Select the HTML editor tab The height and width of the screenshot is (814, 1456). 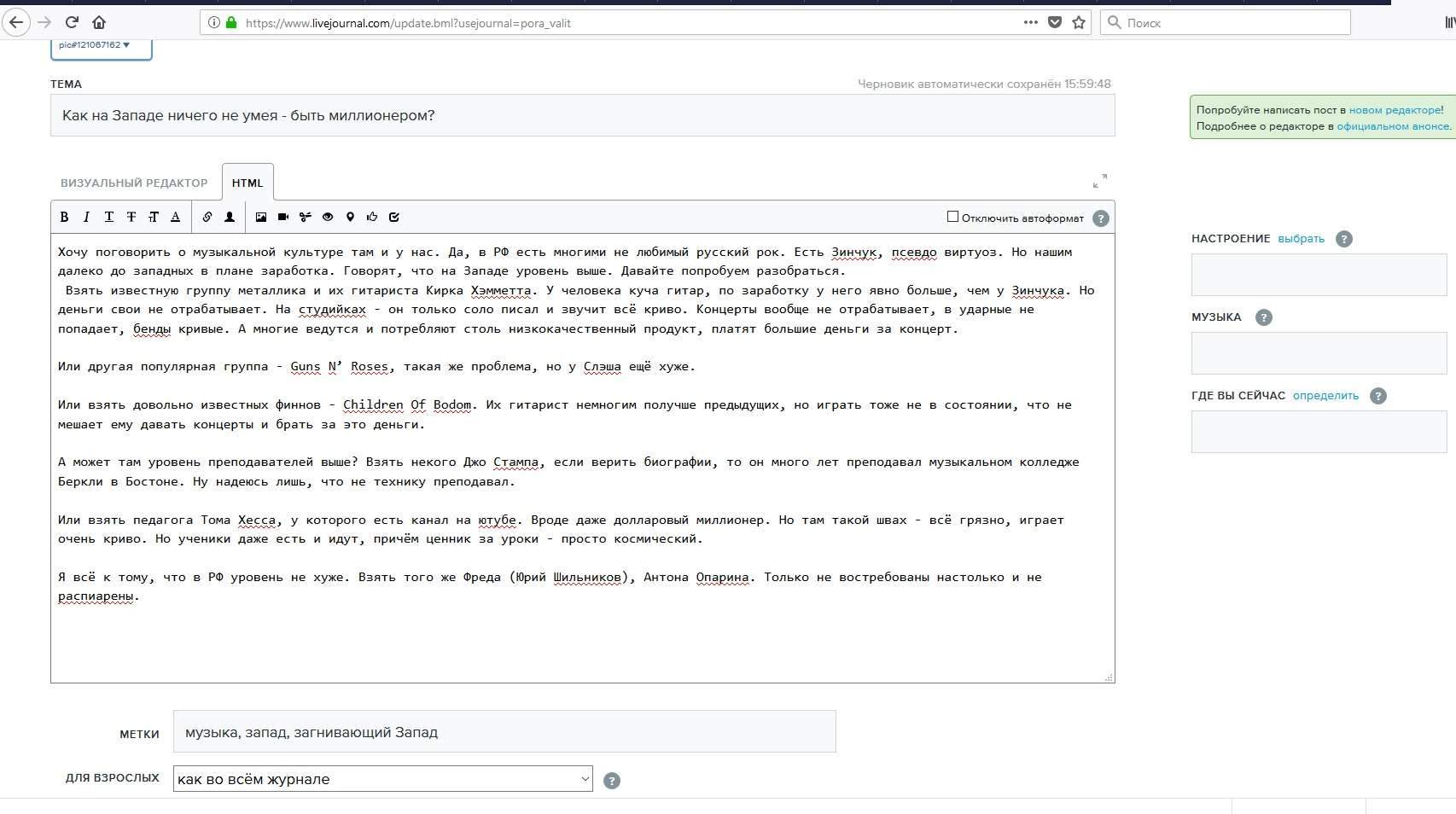pos(248,183)
